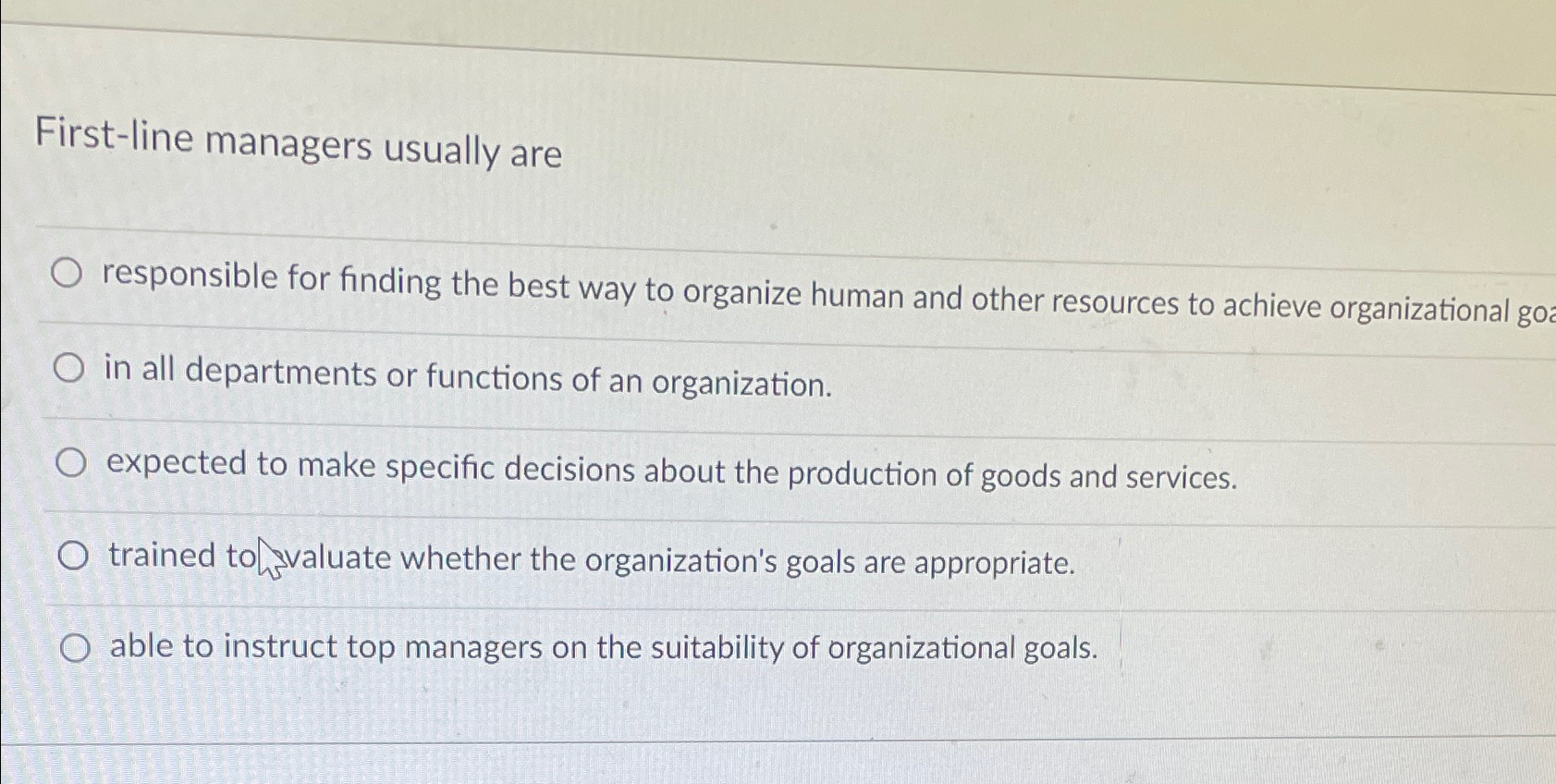Choose the 'in all departments' radio button
Viewport: 1556px width, 784px height.
tap(68, 366)
